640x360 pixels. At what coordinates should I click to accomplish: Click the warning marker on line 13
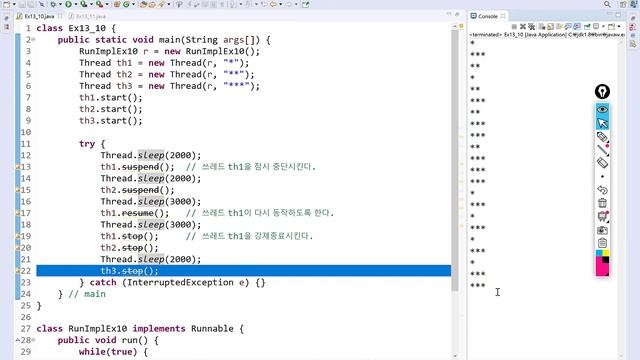point(18,167)
